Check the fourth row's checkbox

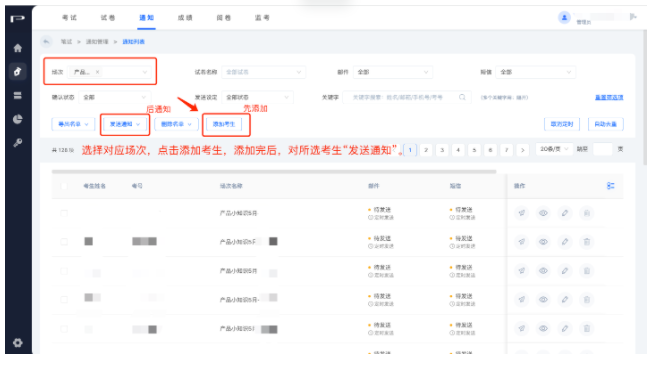[64, 300]
